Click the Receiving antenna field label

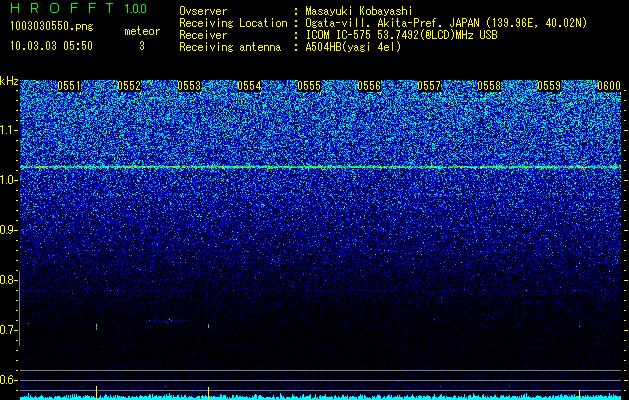pos(230,47)
